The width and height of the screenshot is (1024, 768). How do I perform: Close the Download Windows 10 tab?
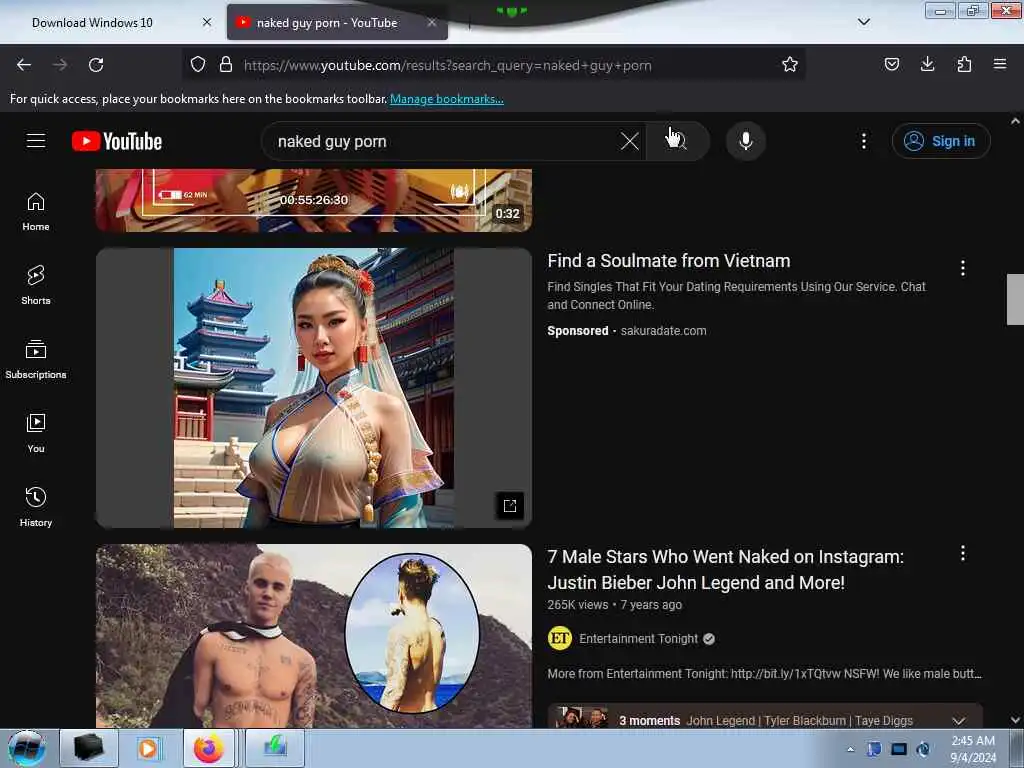(207, 22)
